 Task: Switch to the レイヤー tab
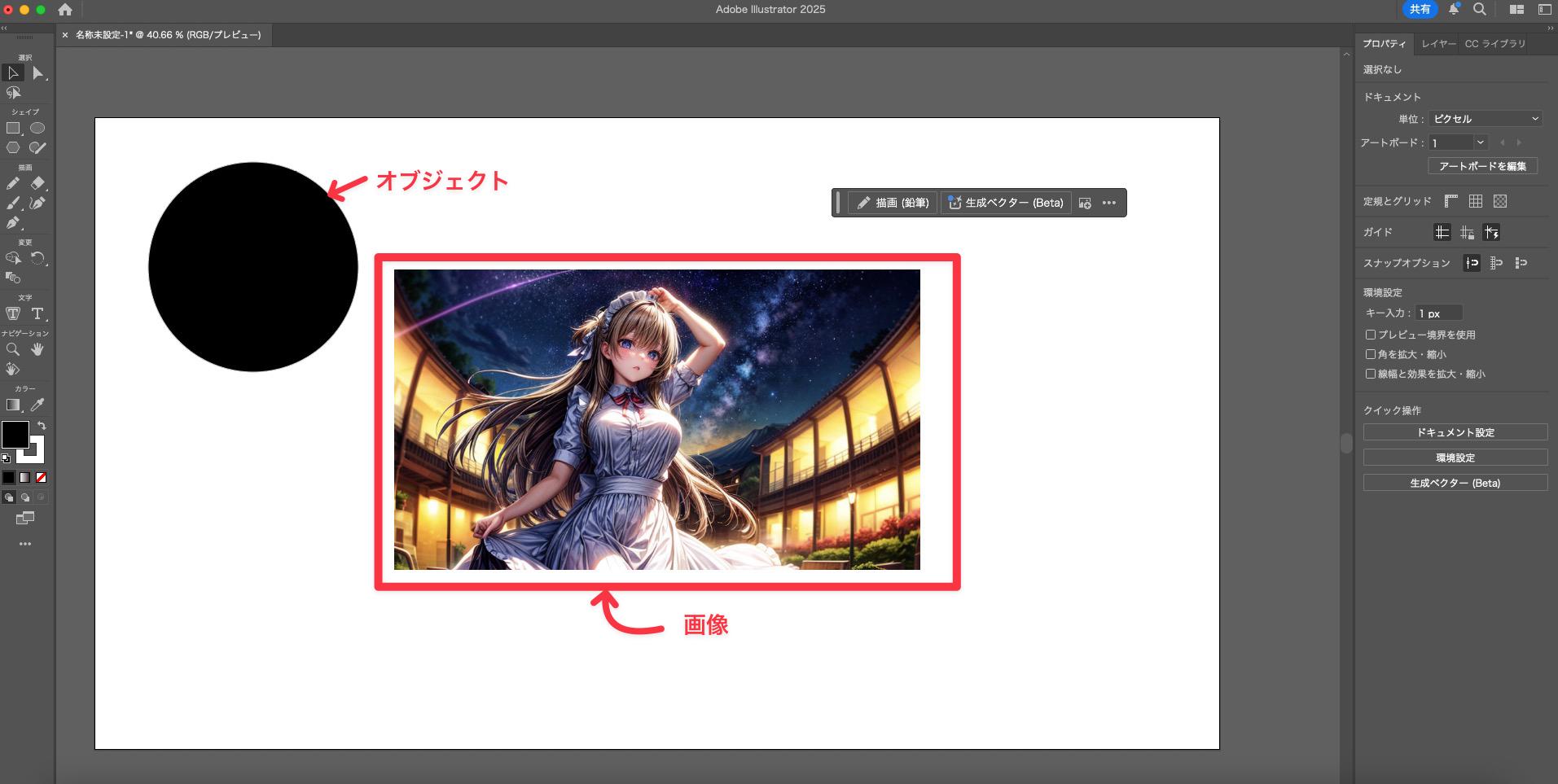[1438, 44]
